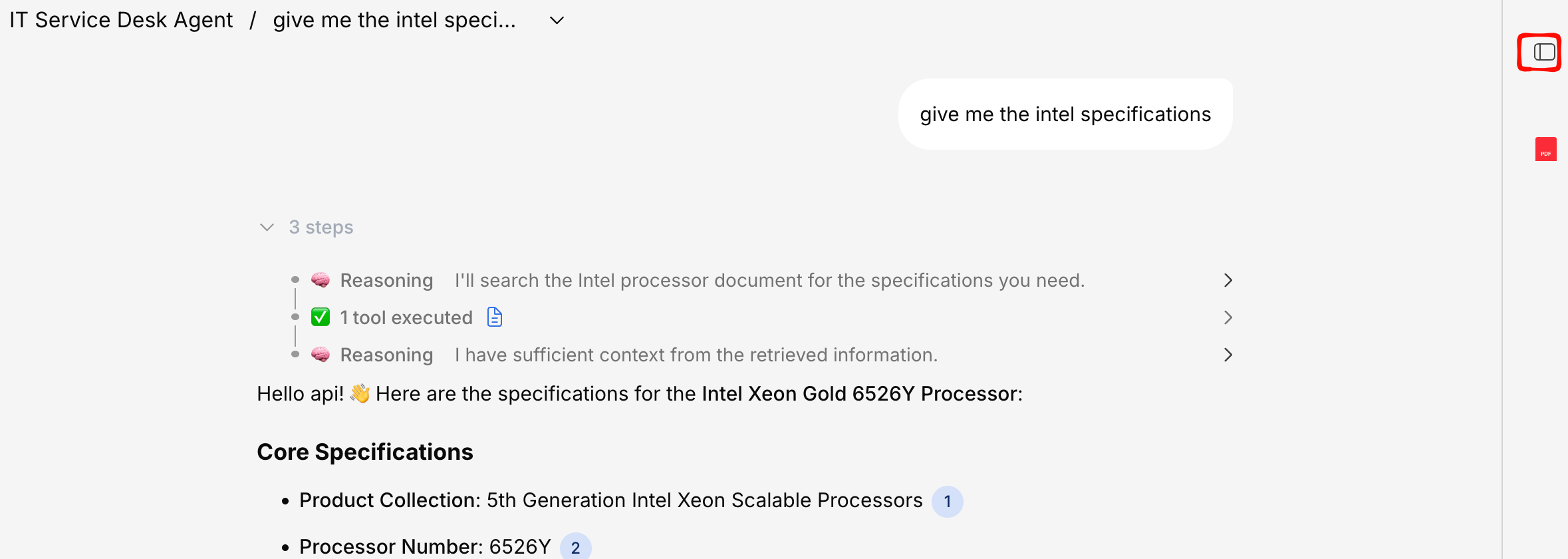The width and height of the screenshot is (1568, 559).
Task: Collapse the 3 steps section
Action: tap(267, 228)
